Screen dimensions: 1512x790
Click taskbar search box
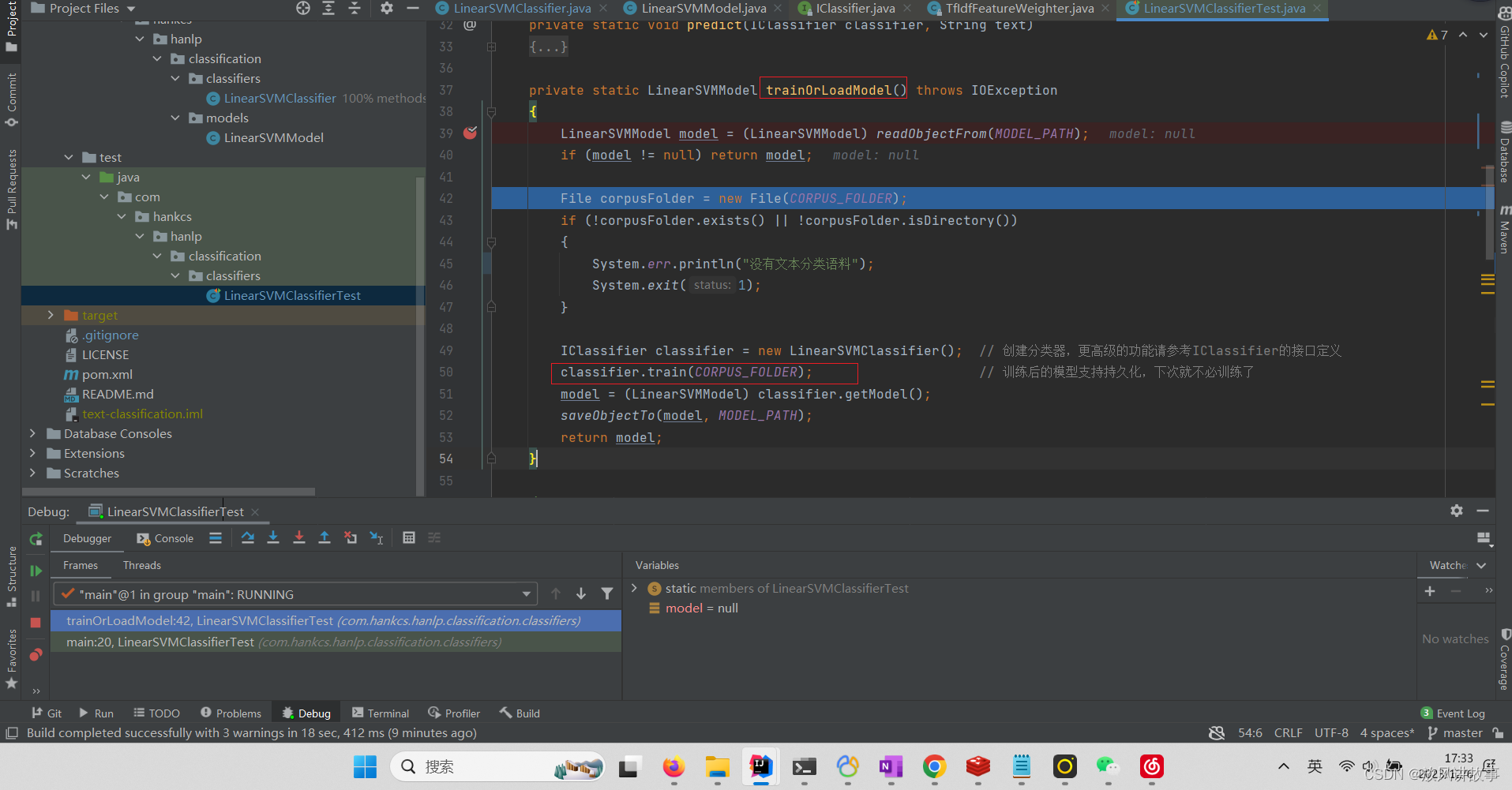pos(498,766)
